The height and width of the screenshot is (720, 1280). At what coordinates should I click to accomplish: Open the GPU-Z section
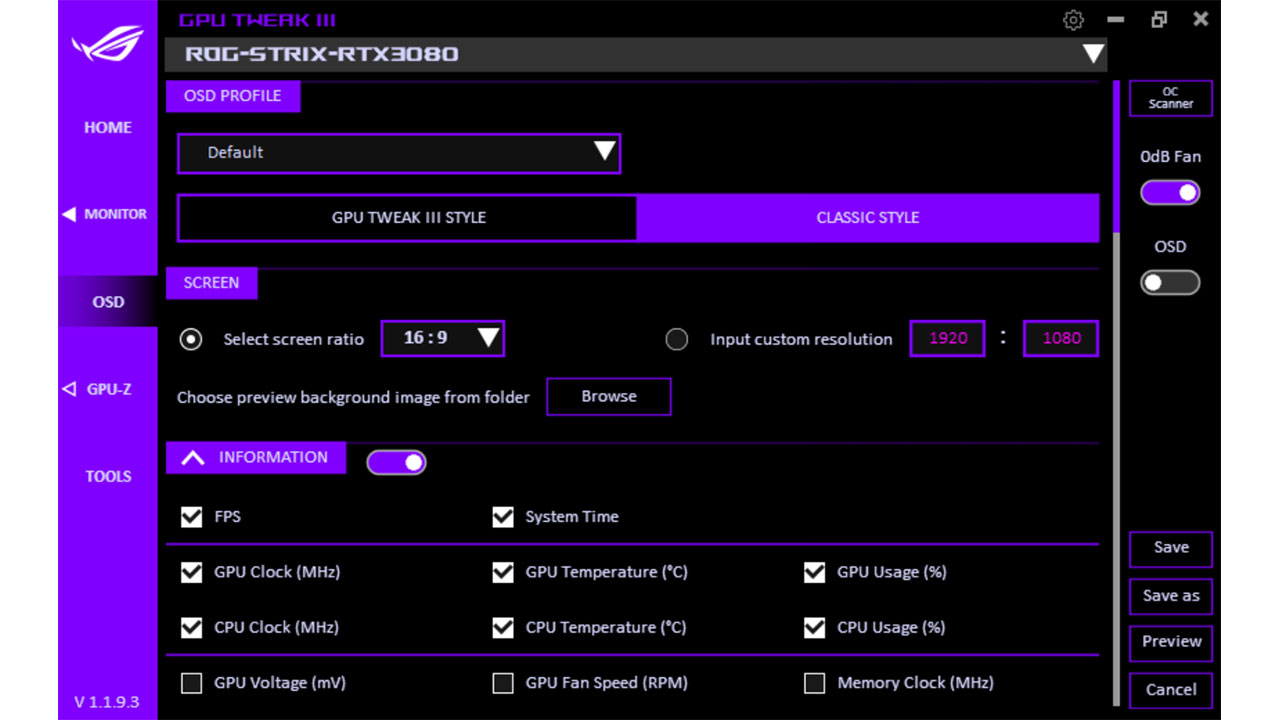pos(109,389)
